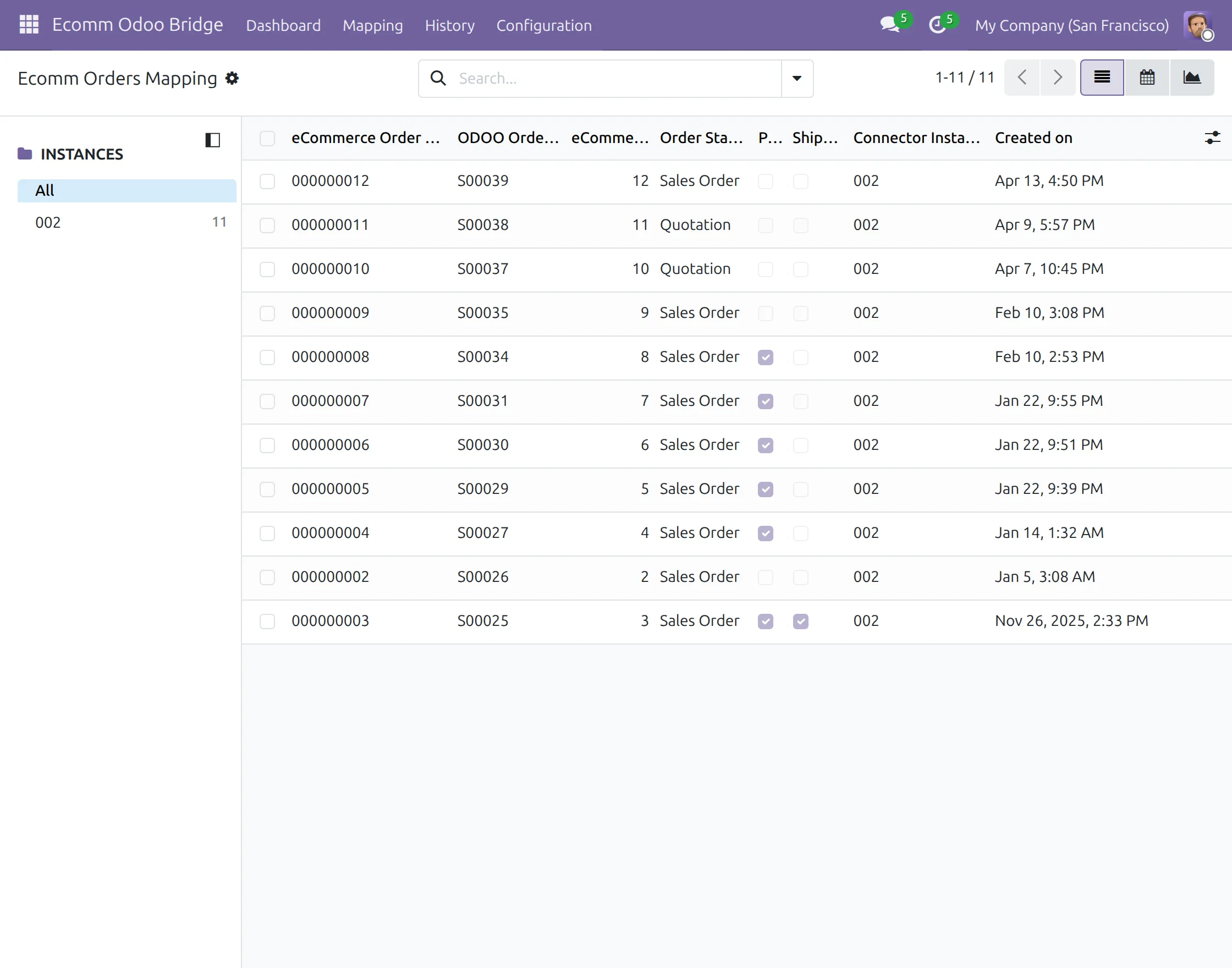Click into the Search field
The image size is (1232, 968).
tap(618, 78)
